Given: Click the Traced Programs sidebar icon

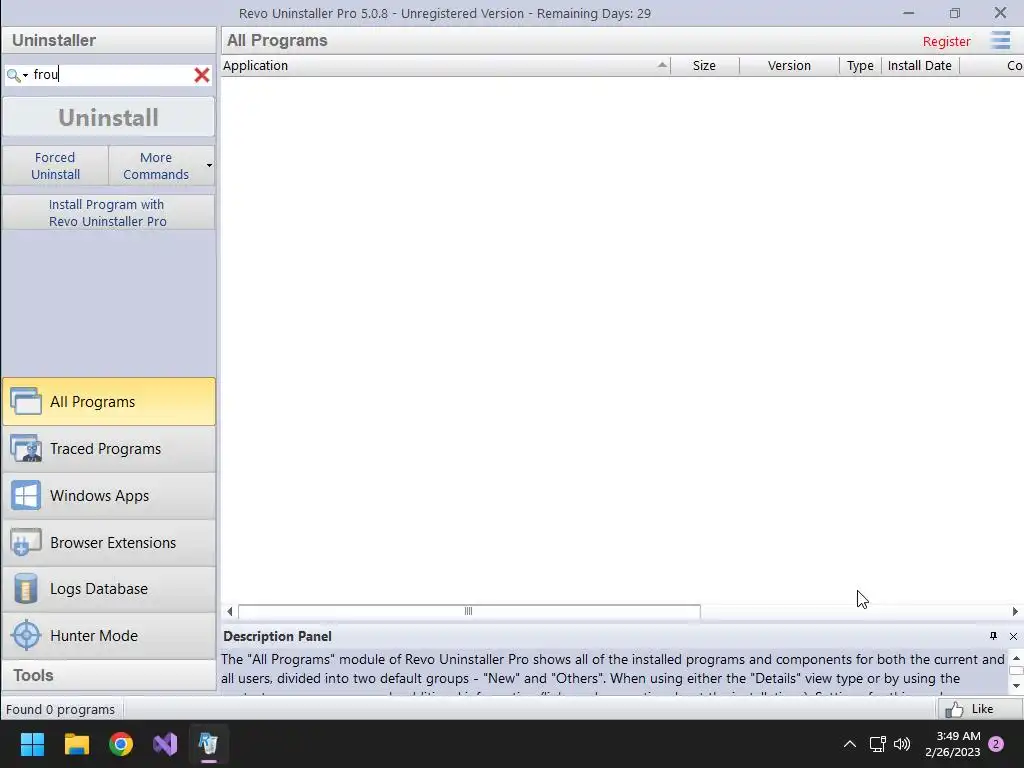Looking at the screenshot, I should pos(26,449).
